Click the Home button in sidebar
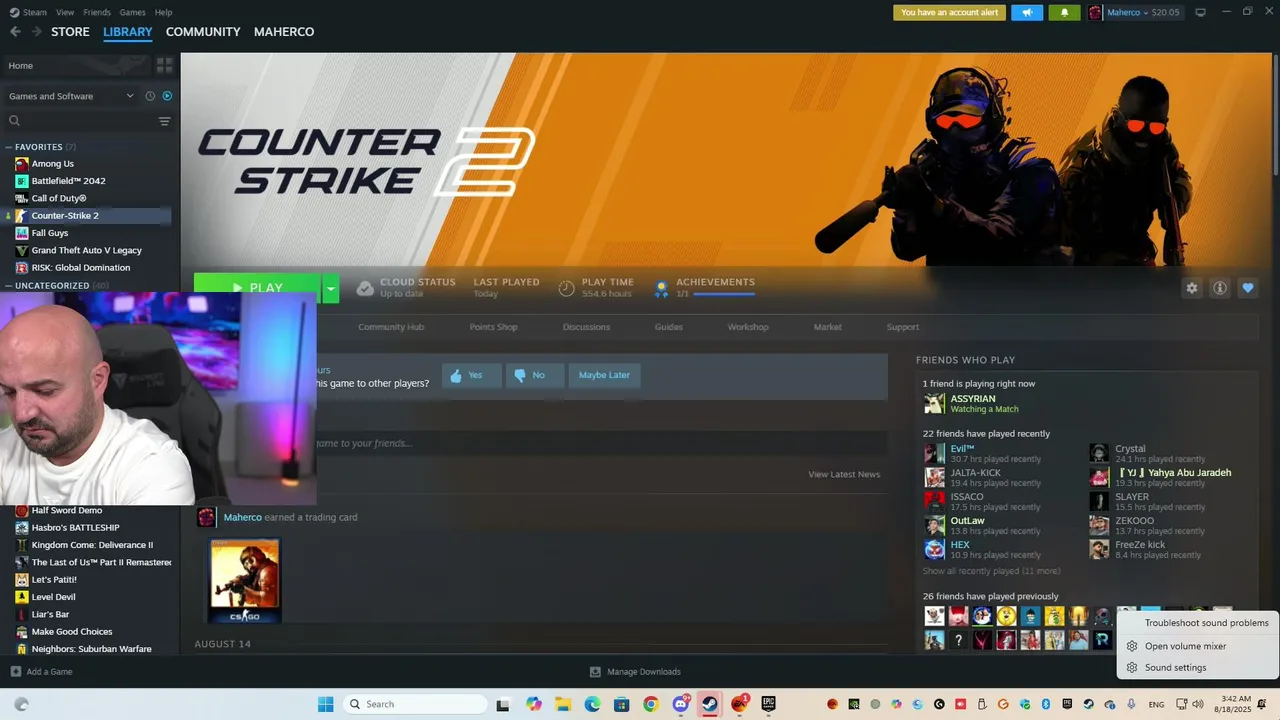This screenshot has height=720, width=1280. [76, 65]
